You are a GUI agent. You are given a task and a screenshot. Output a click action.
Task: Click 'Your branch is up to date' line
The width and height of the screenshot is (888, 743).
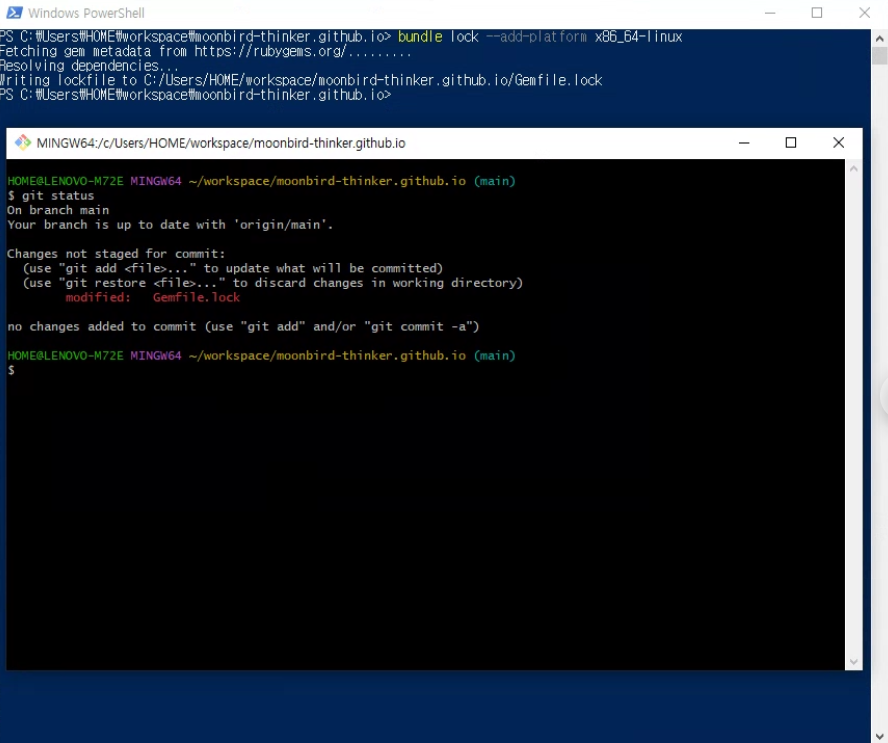pos(170,225)
